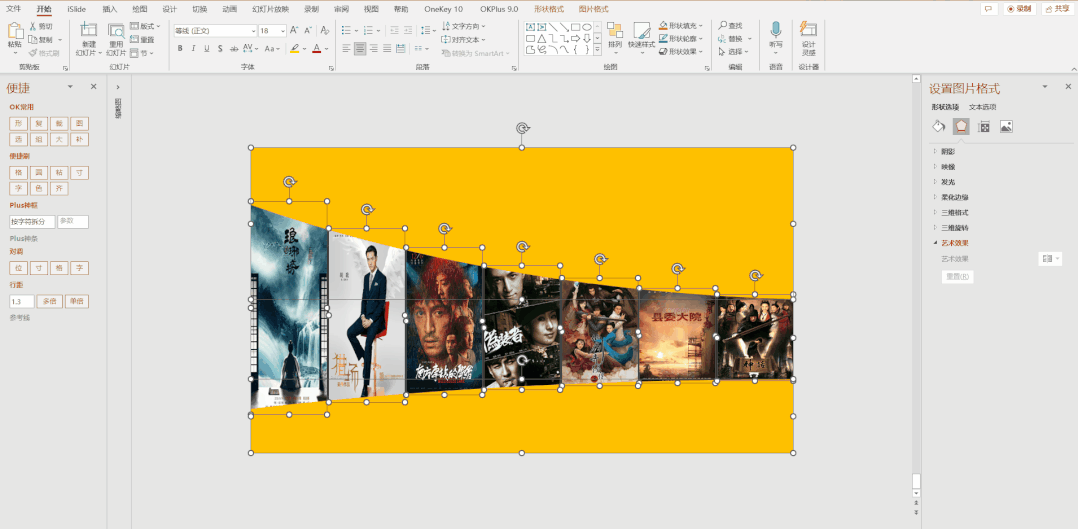The image size is (1078, 529).
Task: Click the rotate handle above the yellow rectangle
Action: (x=522, y=128)
